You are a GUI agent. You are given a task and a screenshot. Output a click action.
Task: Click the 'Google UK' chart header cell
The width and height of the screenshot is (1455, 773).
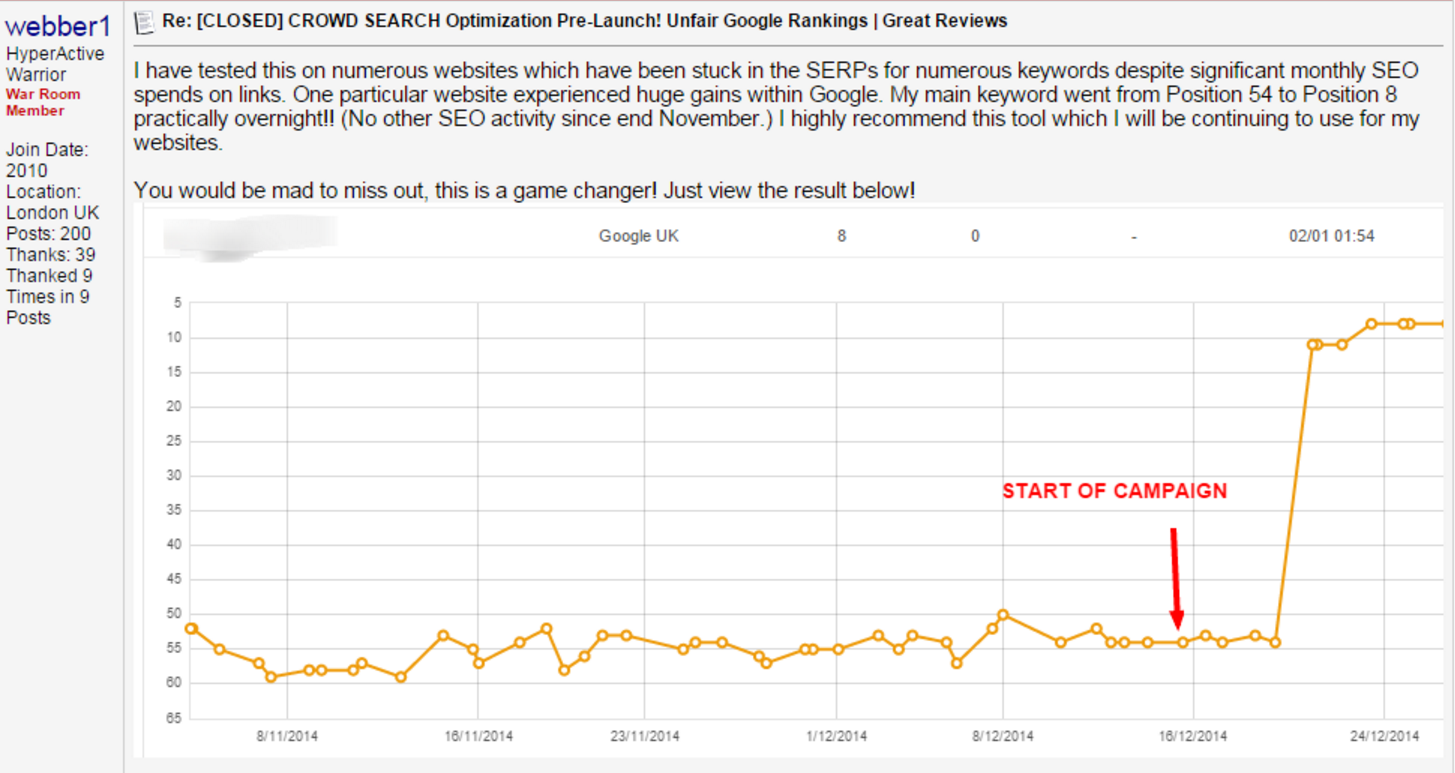[639, 236]
